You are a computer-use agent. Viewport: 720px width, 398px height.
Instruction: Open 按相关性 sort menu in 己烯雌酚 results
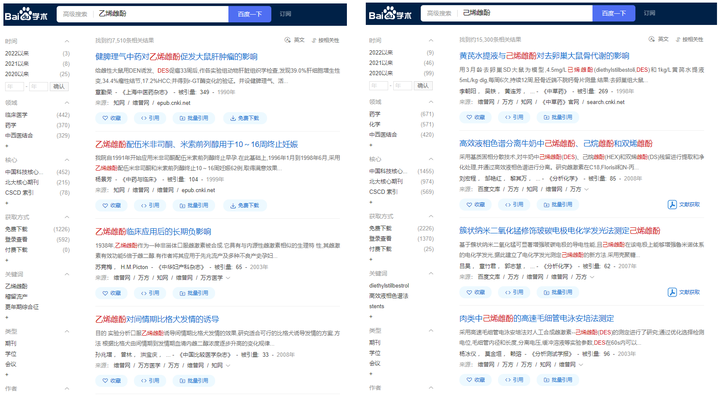[689, 39]
